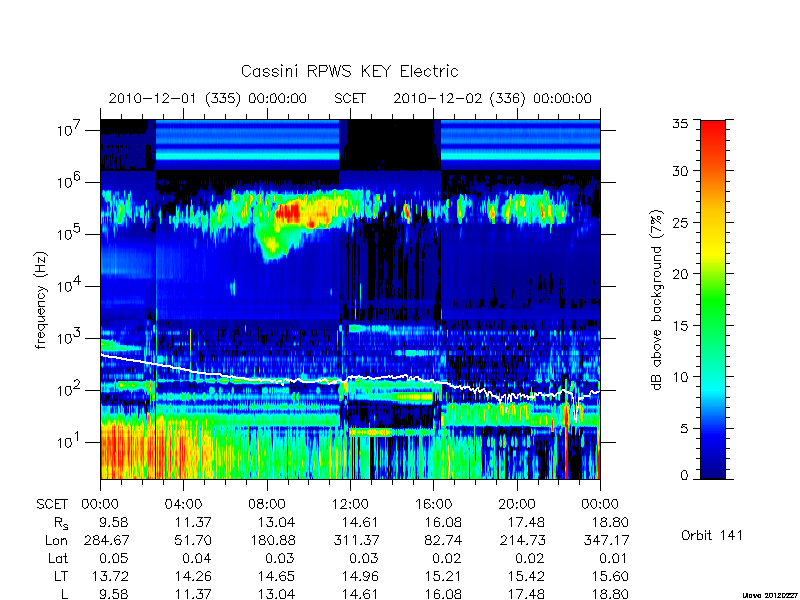Click the "25" color bar tick value
Screen dimensions: 800x600
[x=681, y=222]
